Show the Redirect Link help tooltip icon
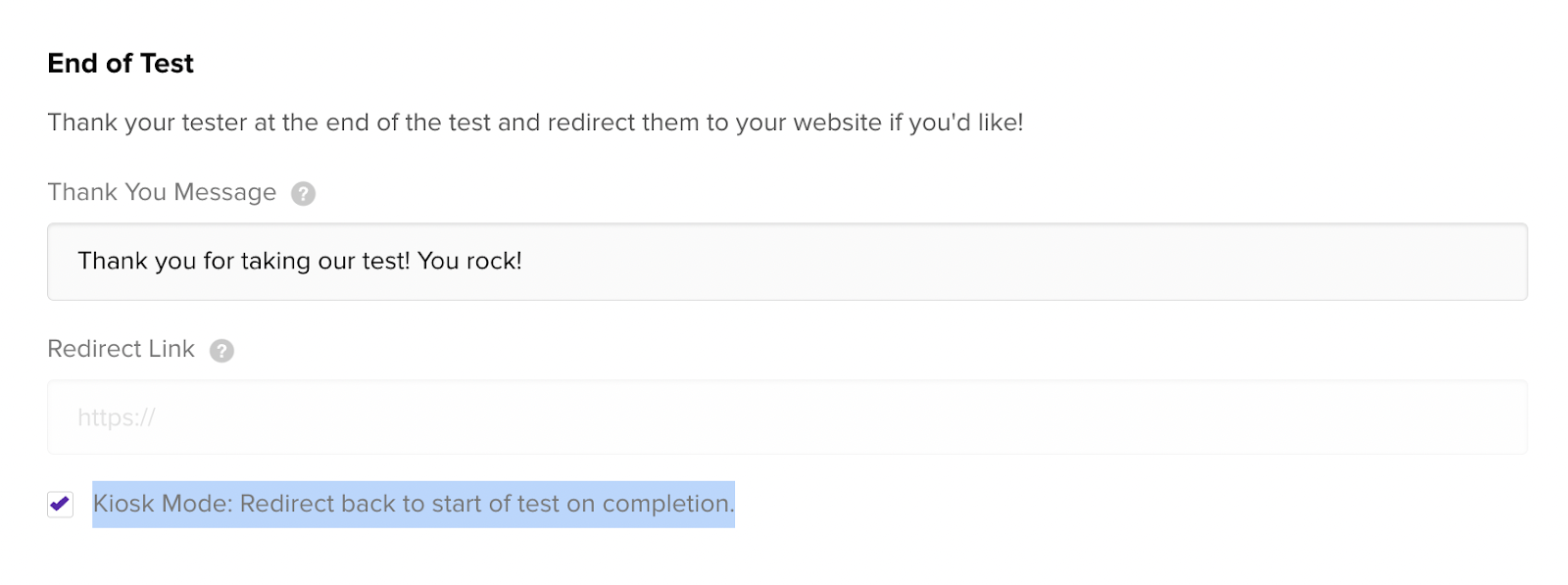The width and height of the screenshot is (1568, 585). [222, 351]
